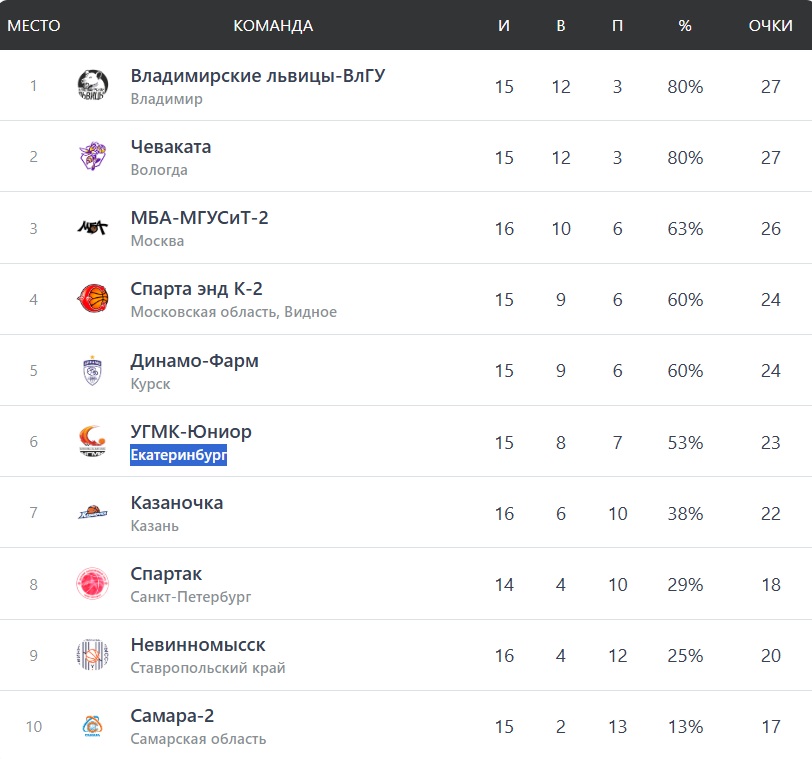Viewport: 812px width, 759px height.
Task: Click the МЕСТО column header
Action: [34, 25]
